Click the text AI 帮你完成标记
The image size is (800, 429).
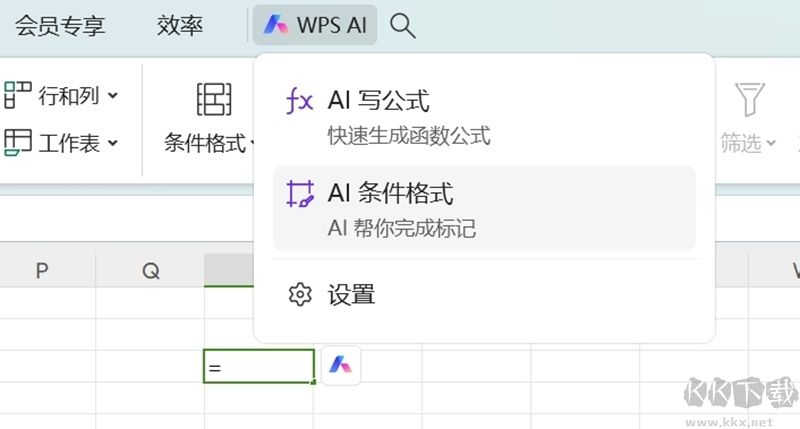pyautogui.click(x=402, y=229)
